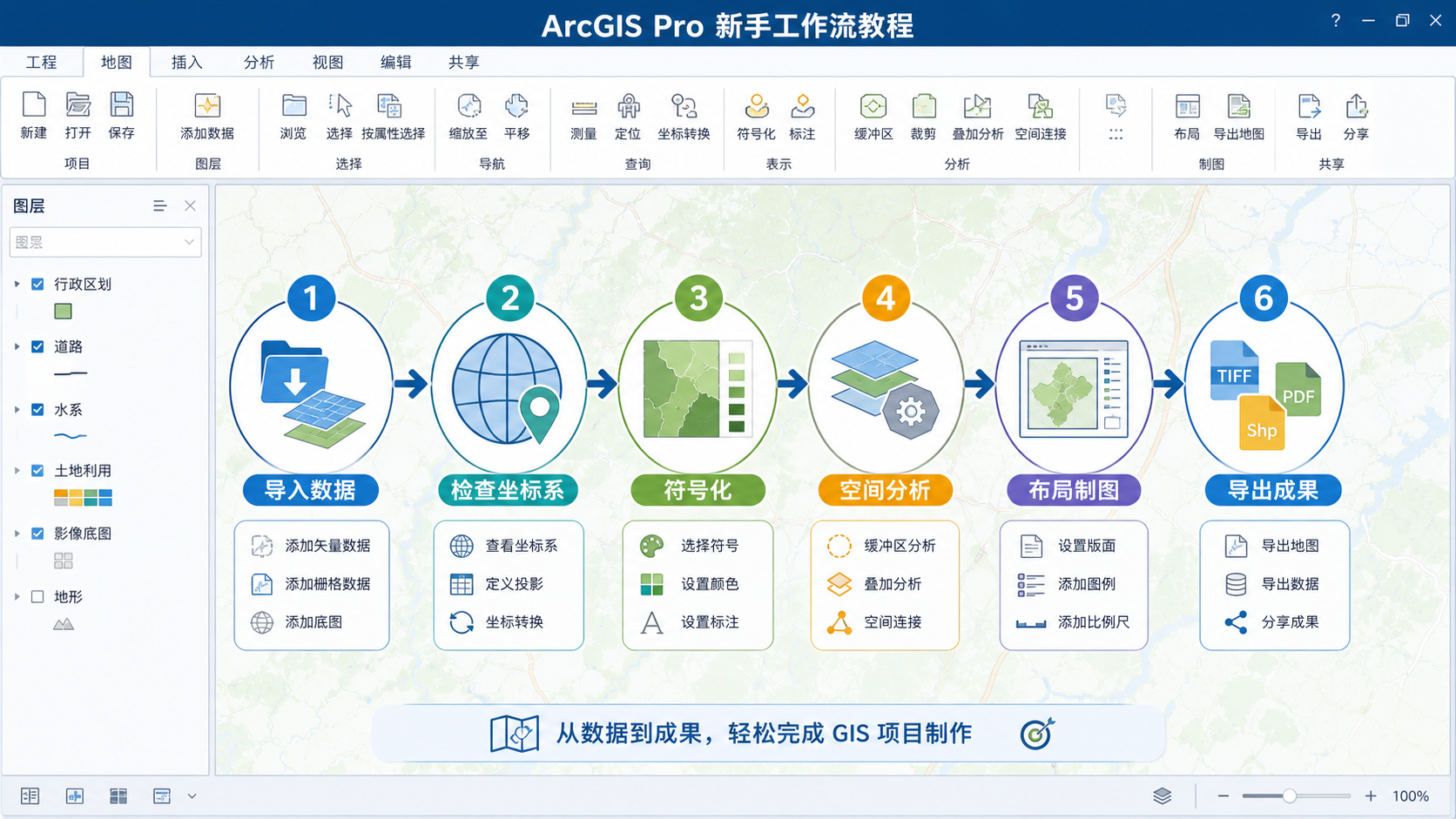Click the 打开 open project icon
Screen dimensions: 1456x819
pyautogui.click(x=78, y=105)
